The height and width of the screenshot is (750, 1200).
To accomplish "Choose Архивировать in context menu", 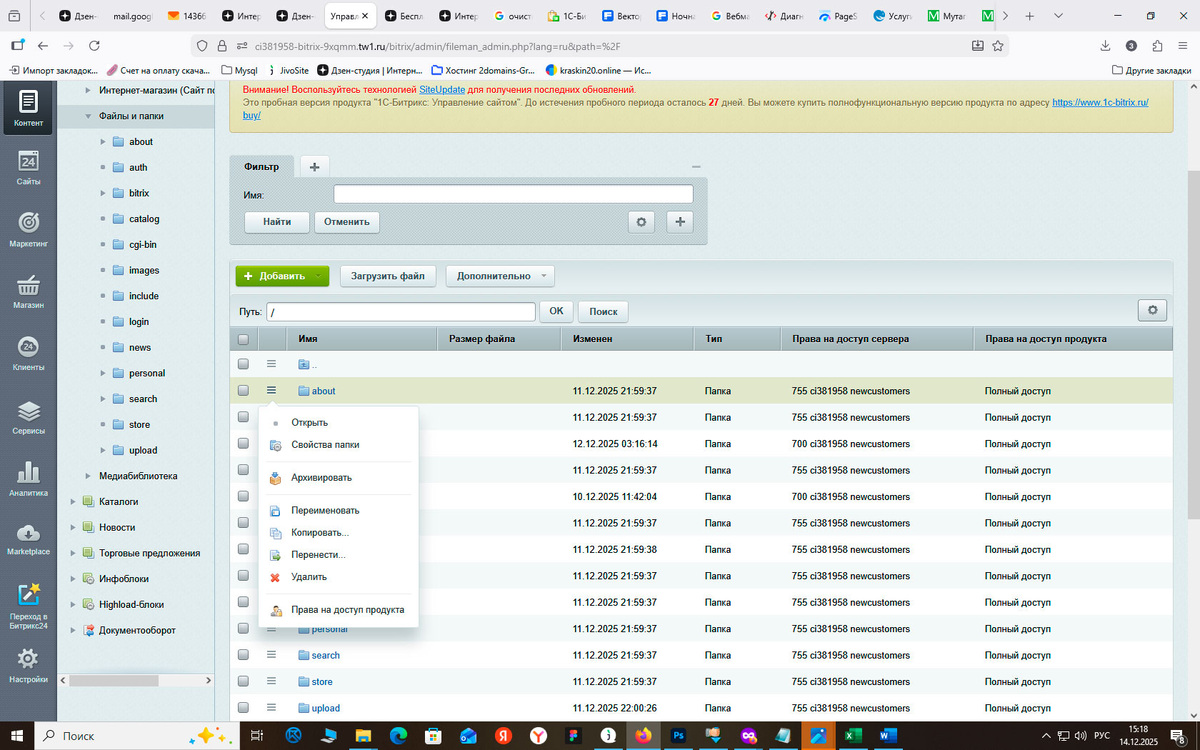I will point(321,478).
